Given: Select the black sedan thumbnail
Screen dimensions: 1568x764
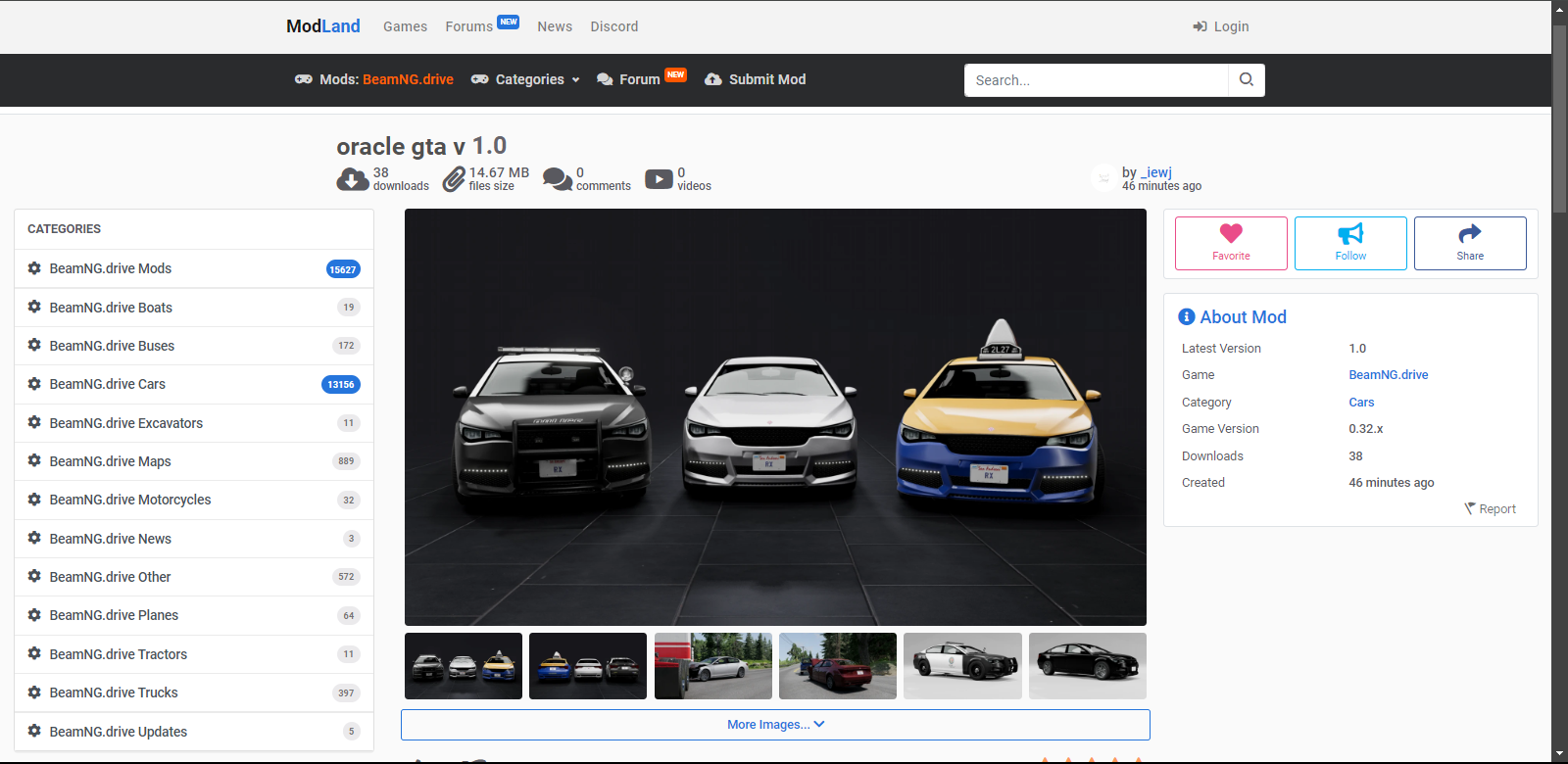Looking at the screenshot, I should 1088,666.
